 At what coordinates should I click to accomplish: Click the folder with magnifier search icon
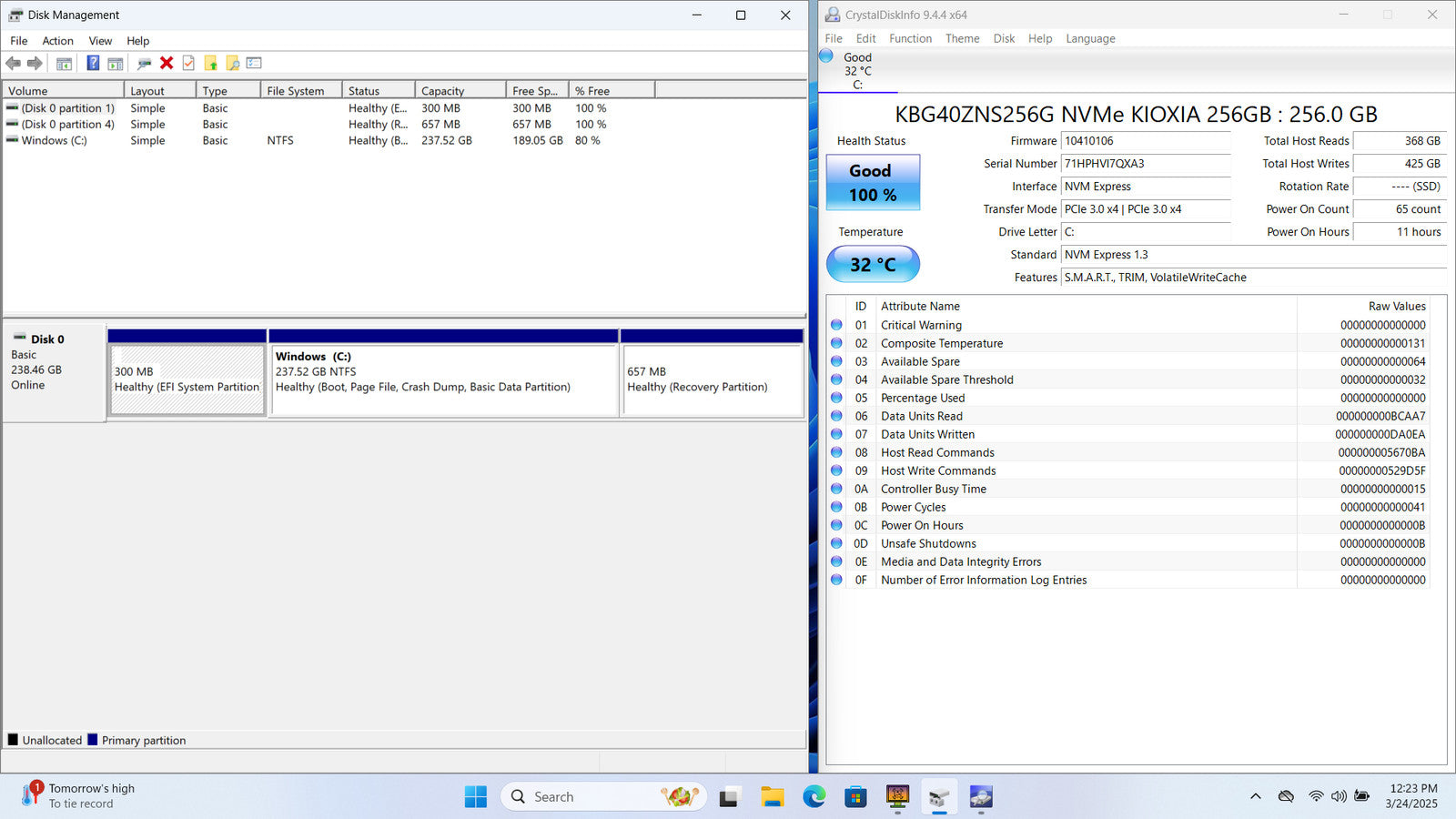pyautogui.click(x=233, y=63)
